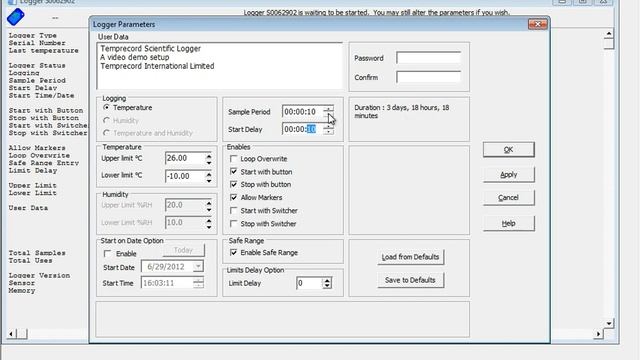
Task: Click the Apply button
Action: tap(509, 175)
